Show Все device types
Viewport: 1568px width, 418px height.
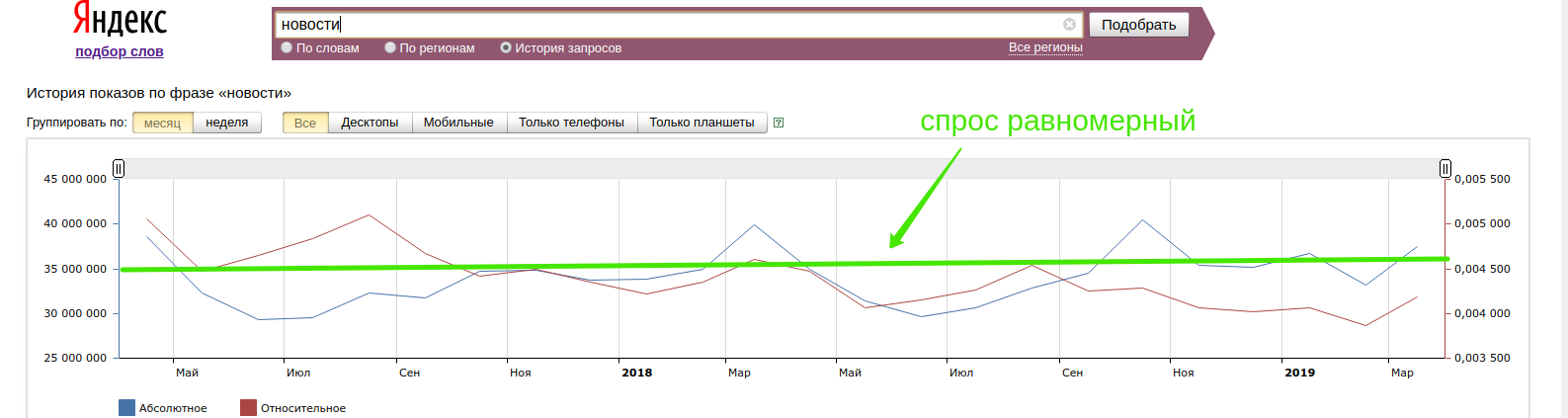(305, 123)
